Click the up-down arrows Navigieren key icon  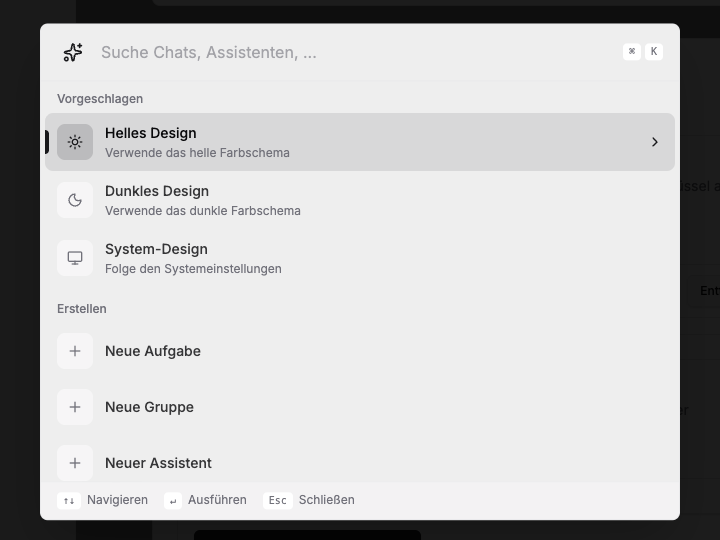pyautogui.click(x=69, y=501)
